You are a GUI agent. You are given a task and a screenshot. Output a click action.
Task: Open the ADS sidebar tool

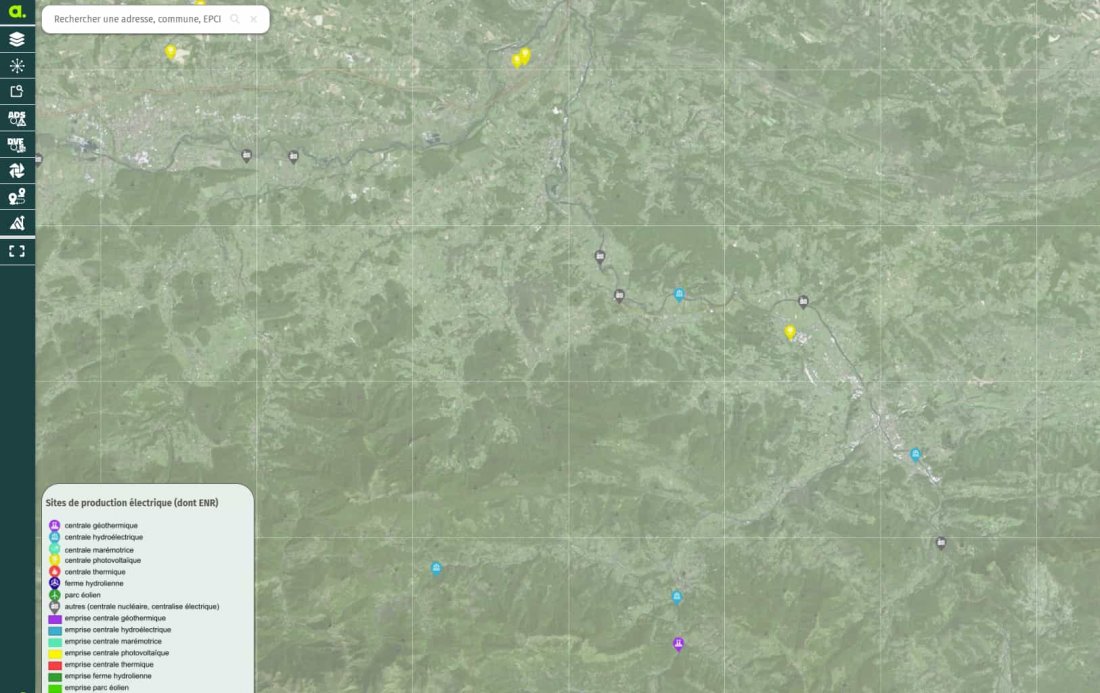click(17, 118)
